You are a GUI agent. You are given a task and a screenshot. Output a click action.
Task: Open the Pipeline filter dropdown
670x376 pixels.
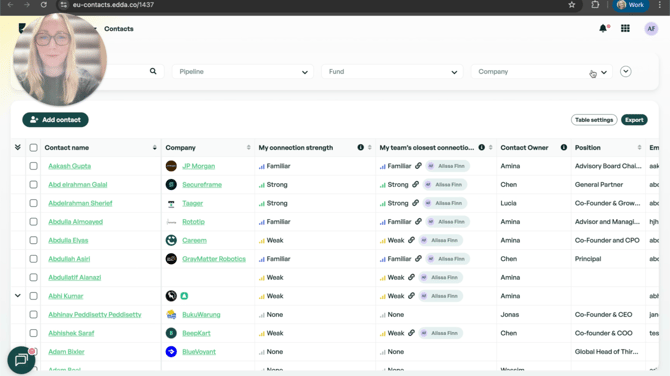(x=243, y=72)
